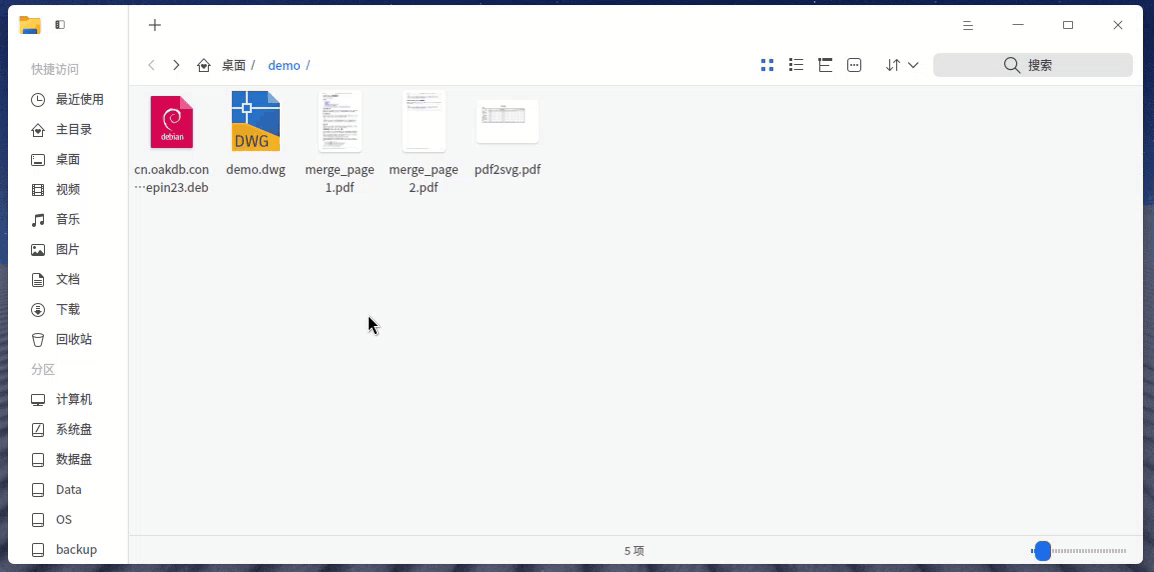Toggle the sidebar panel icon

[x=60, y=25]
